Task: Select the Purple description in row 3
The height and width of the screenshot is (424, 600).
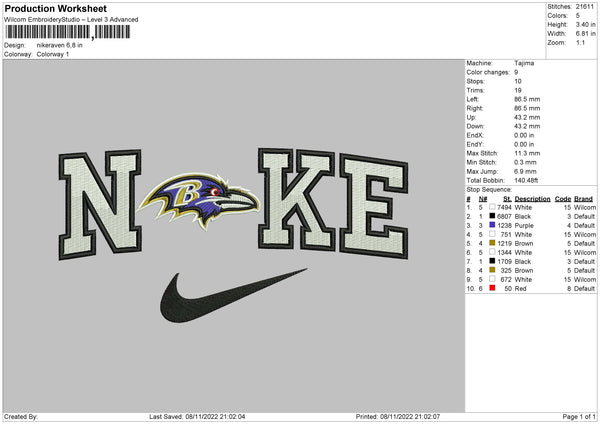Action: [x=524, y=225]
